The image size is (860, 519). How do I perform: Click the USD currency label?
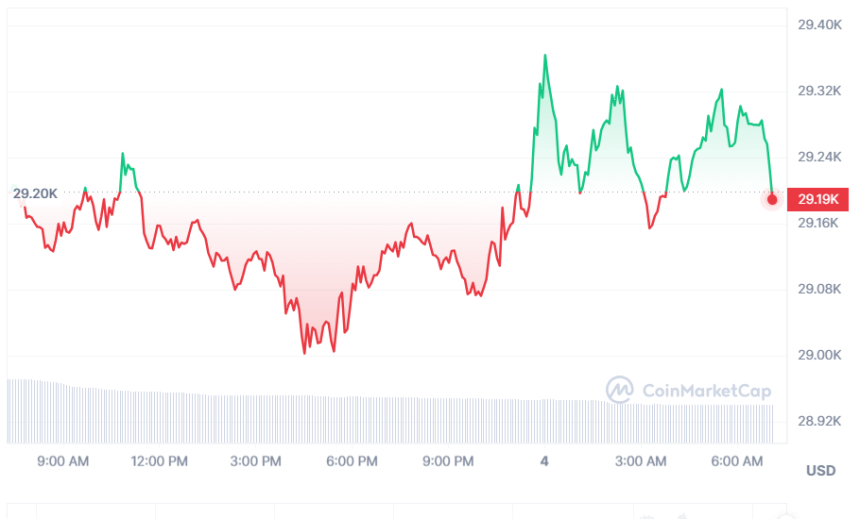point(820,470)
